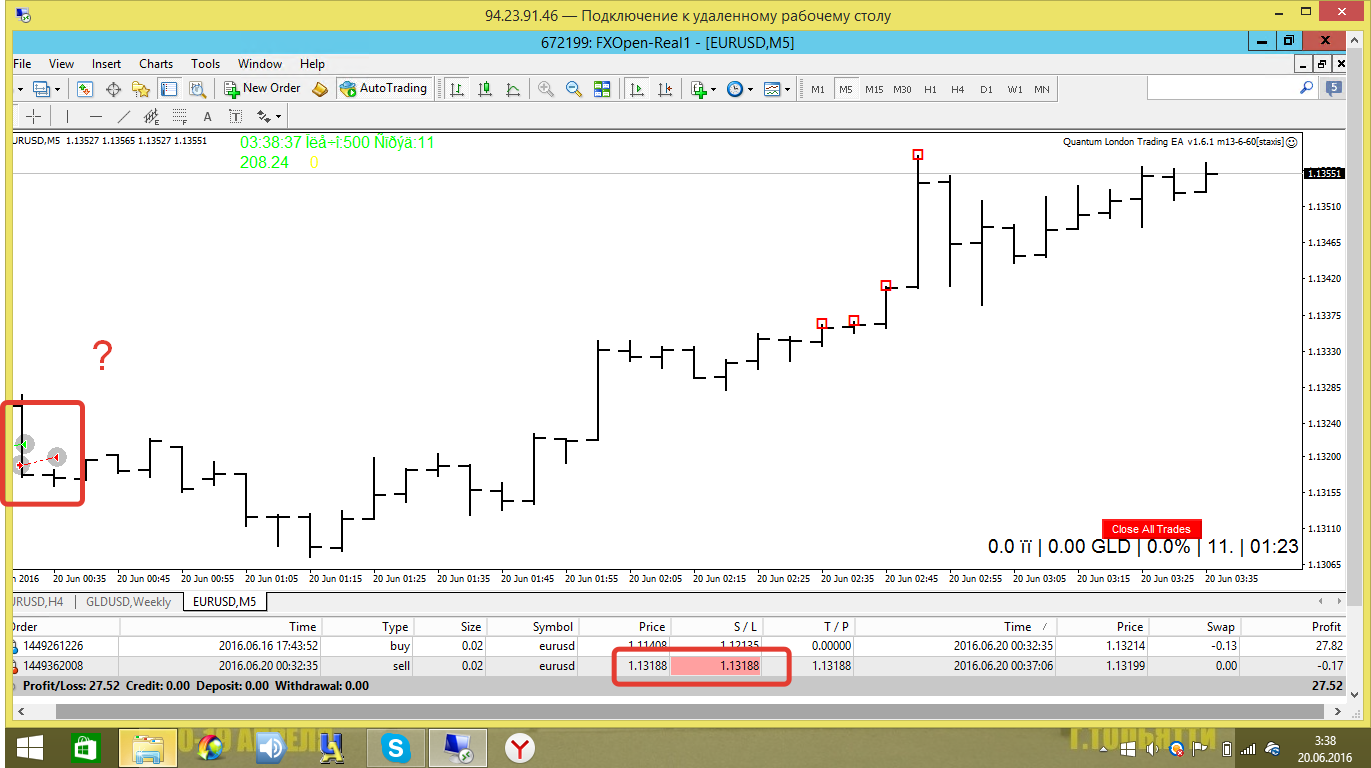
Task: Toggle the Terminal panel icon
Action: [x=169, y=89]
